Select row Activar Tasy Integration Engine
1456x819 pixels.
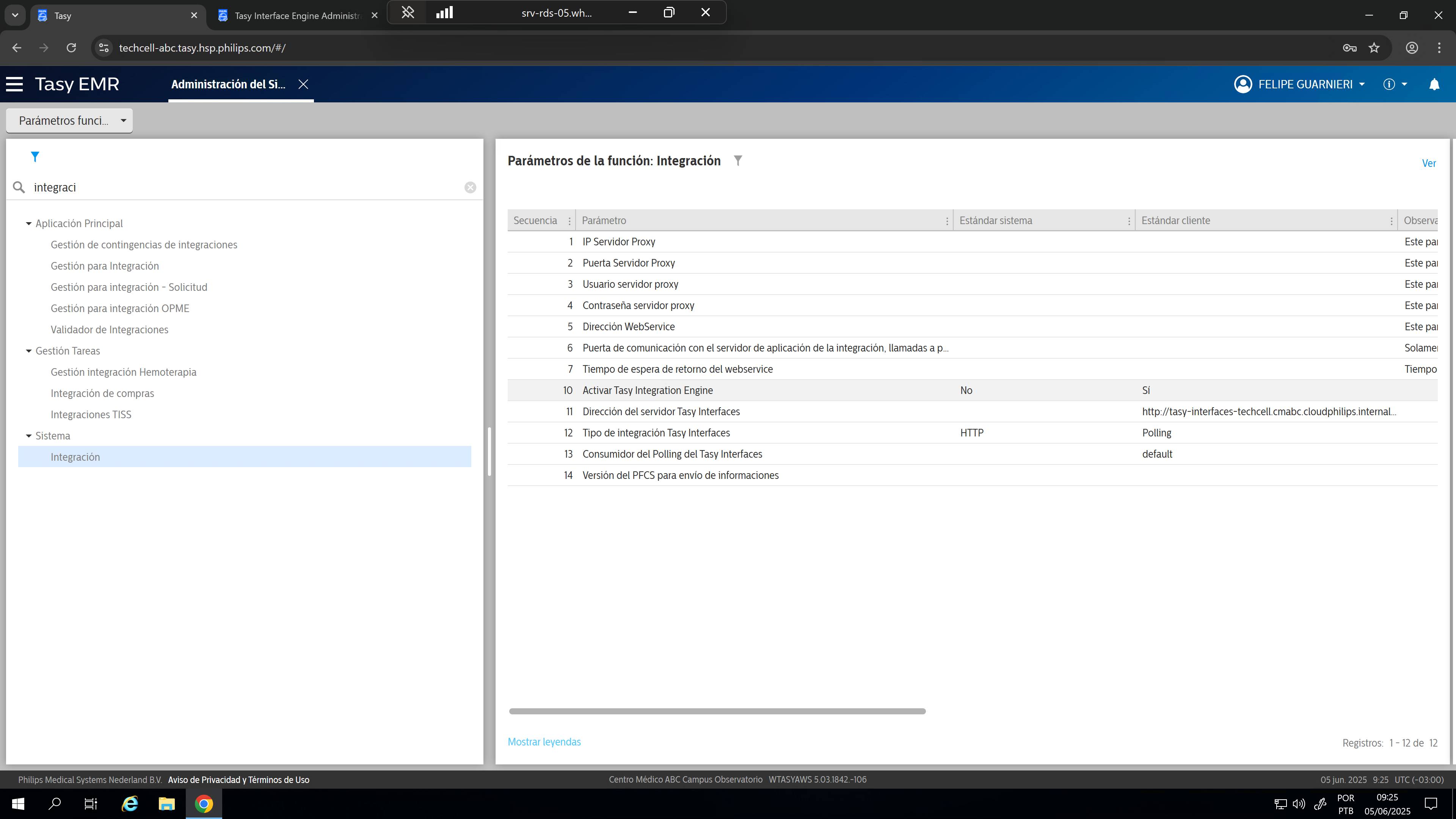pos(972,391)
